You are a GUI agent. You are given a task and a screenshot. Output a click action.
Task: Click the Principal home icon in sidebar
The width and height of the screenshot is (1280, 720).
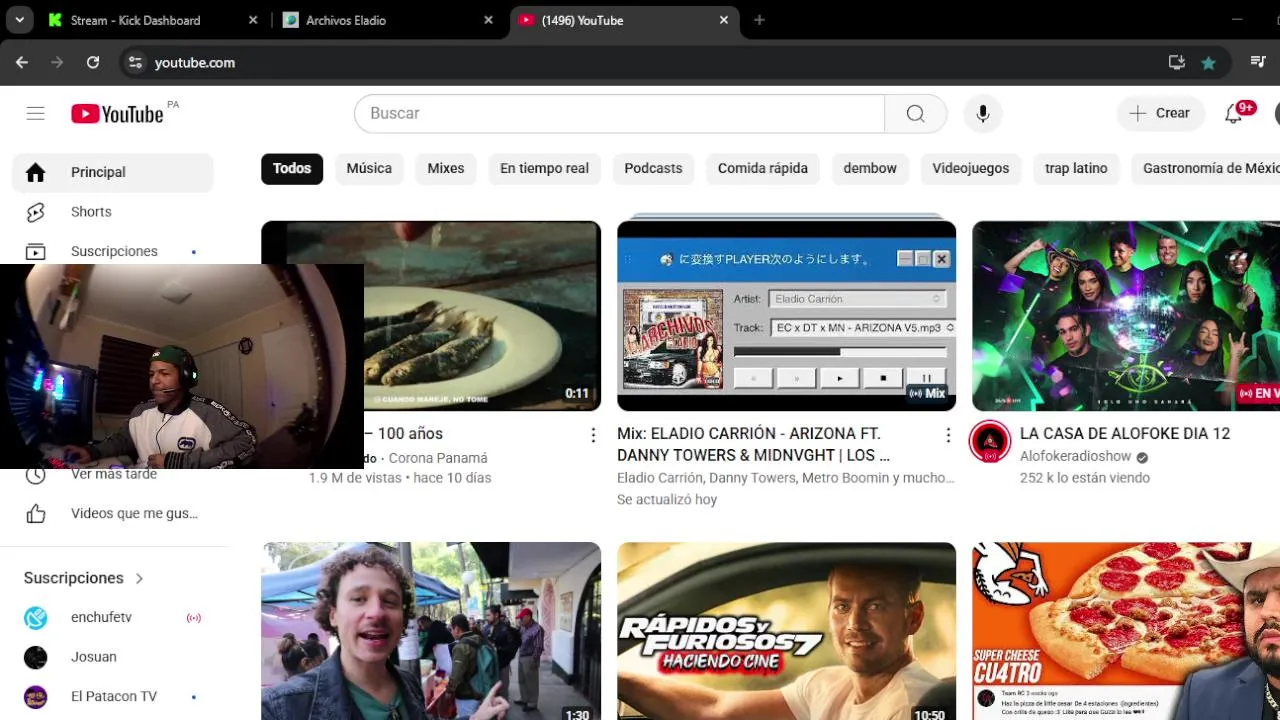click(36, 172)
